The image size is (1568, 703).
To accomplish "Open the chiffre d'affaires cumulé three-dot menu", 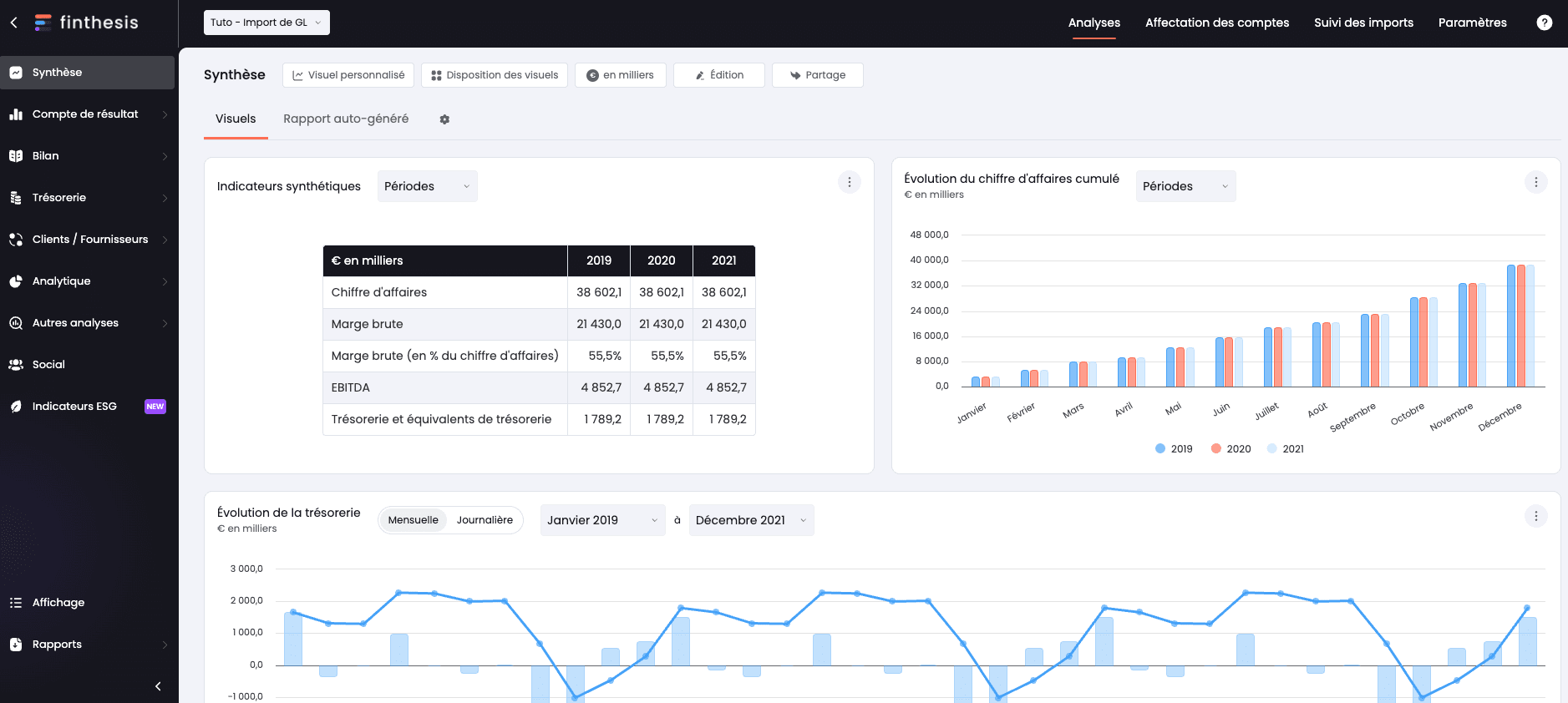I will [1535, 182].
